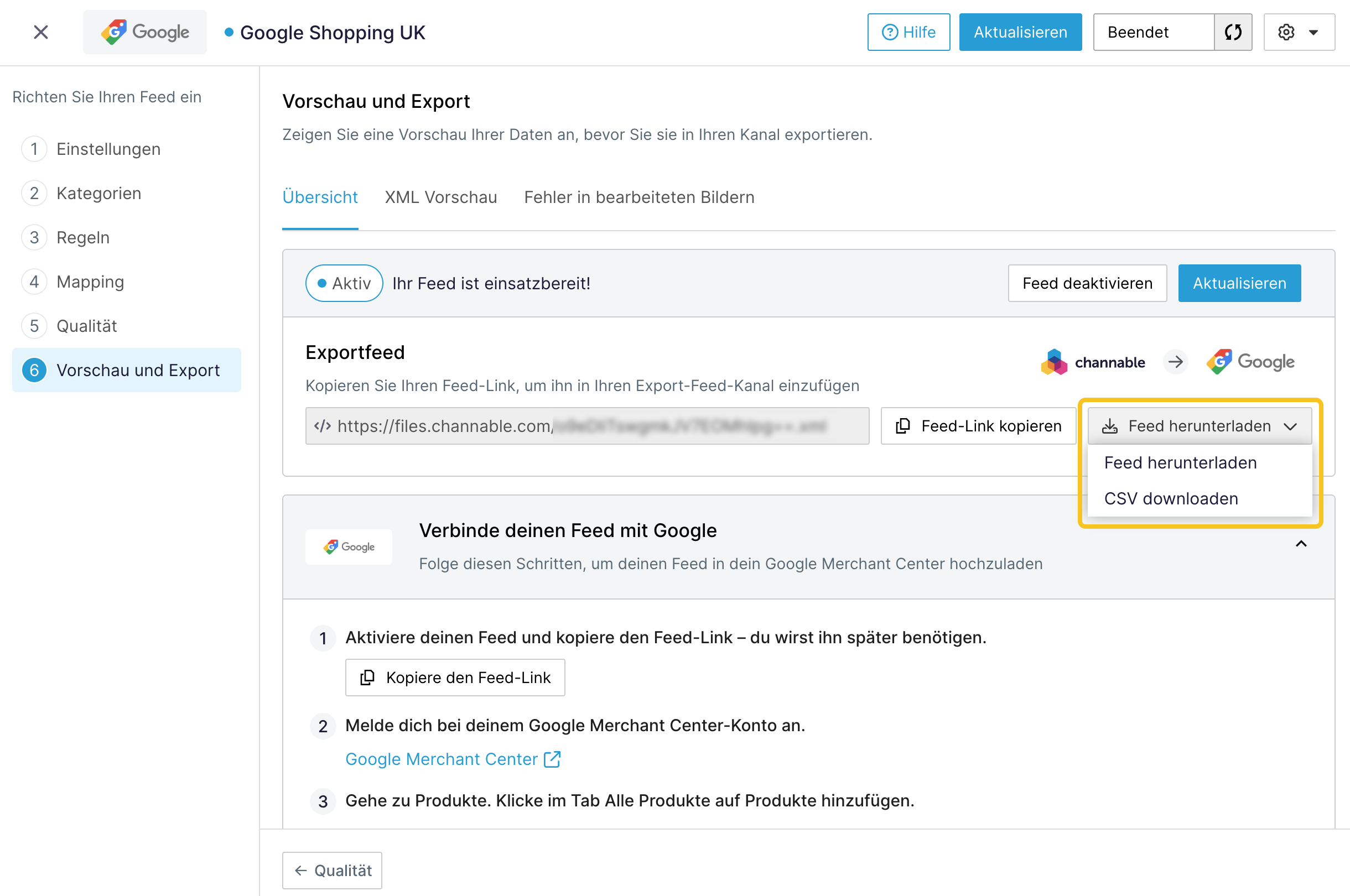This screenshot has width=1350, height=896.
Task: Go to step 2 Kategorien
Action: coord(81,193)
